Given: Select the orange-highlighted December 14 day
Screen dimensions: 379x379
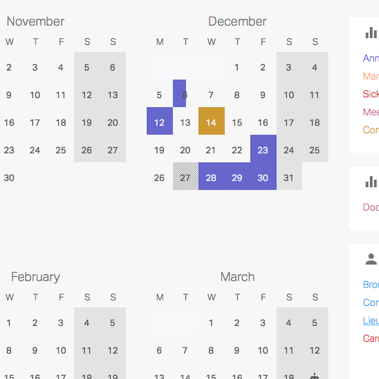Looking at the screenshot, I should pos(211,121).
